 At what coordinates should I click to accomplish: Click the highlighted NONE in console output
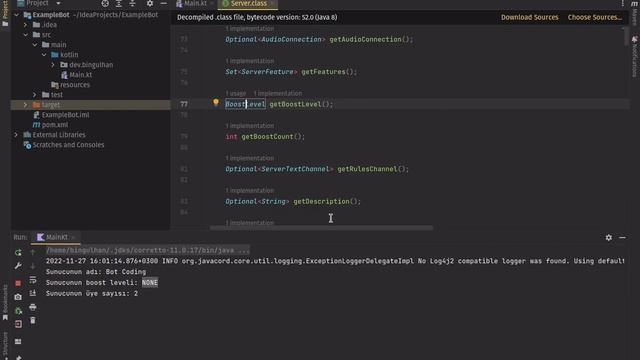(150, 282)
